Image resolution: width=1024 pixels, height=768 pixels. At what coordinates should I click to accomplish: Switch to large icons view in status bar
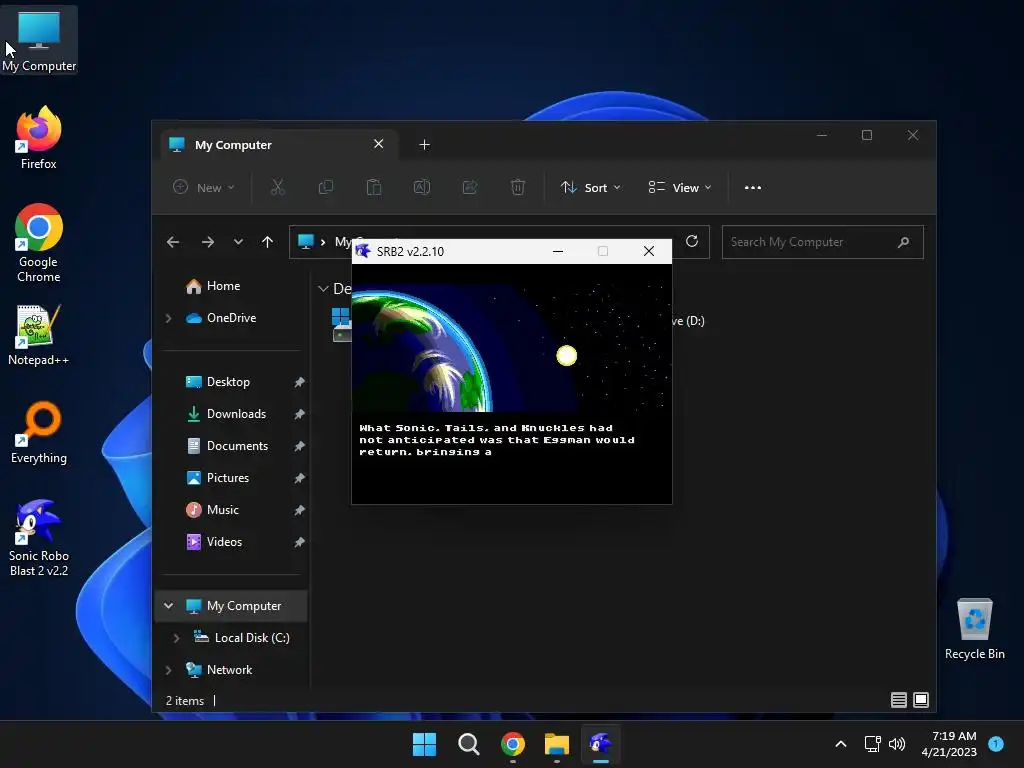[x=921, y=700]
